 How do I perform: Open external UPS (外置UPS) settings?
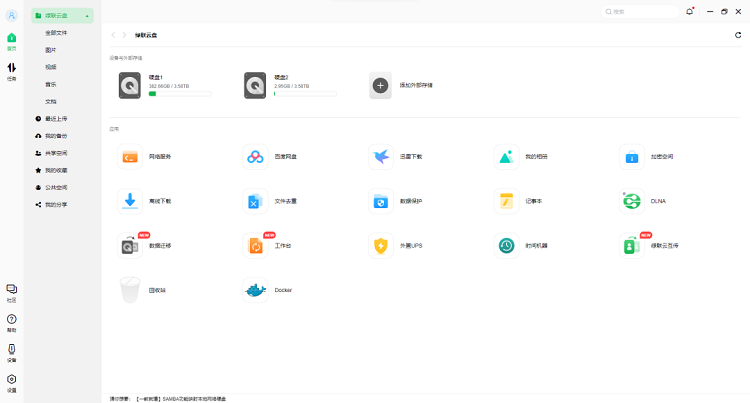(381, 245)
